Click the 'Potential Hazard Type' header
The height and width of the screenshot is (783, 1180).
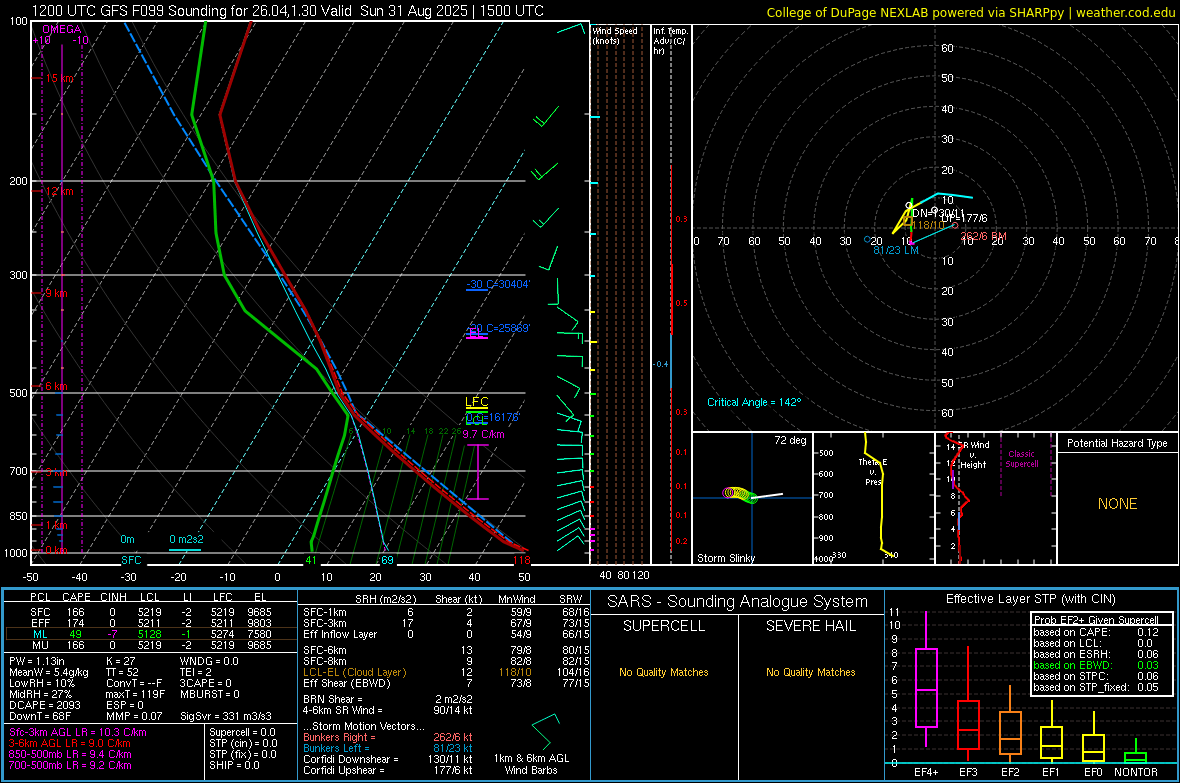[x=1117, y=443]
